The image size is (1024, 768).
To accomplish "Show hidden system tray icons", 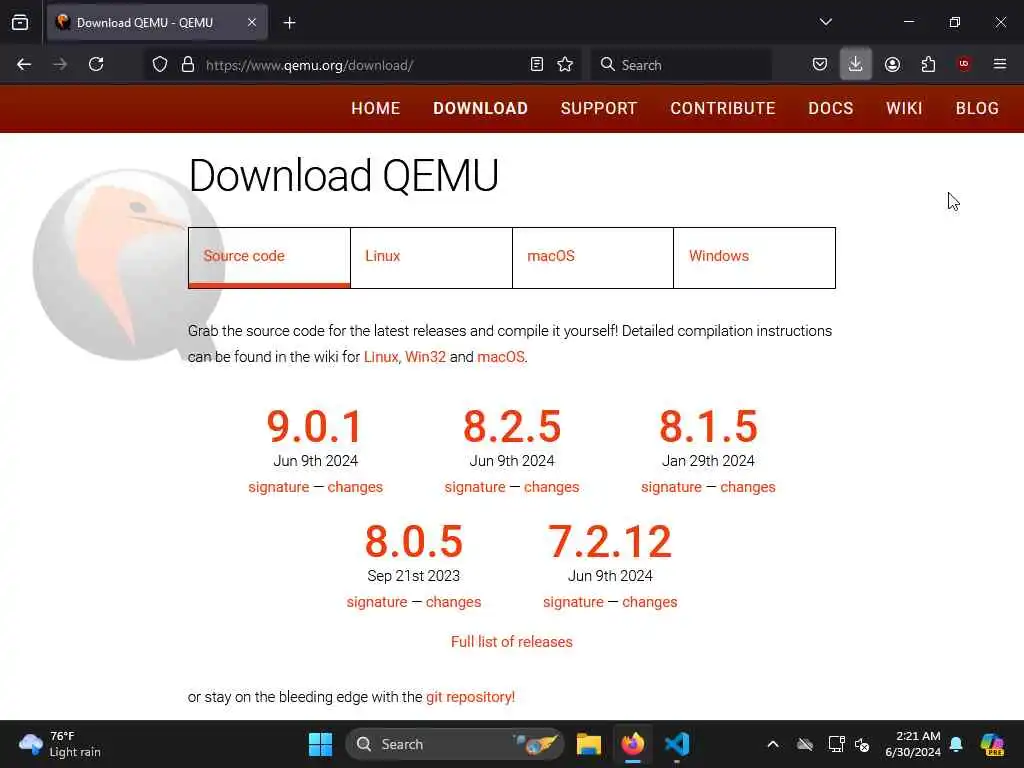I will click(x=773, y=744).
